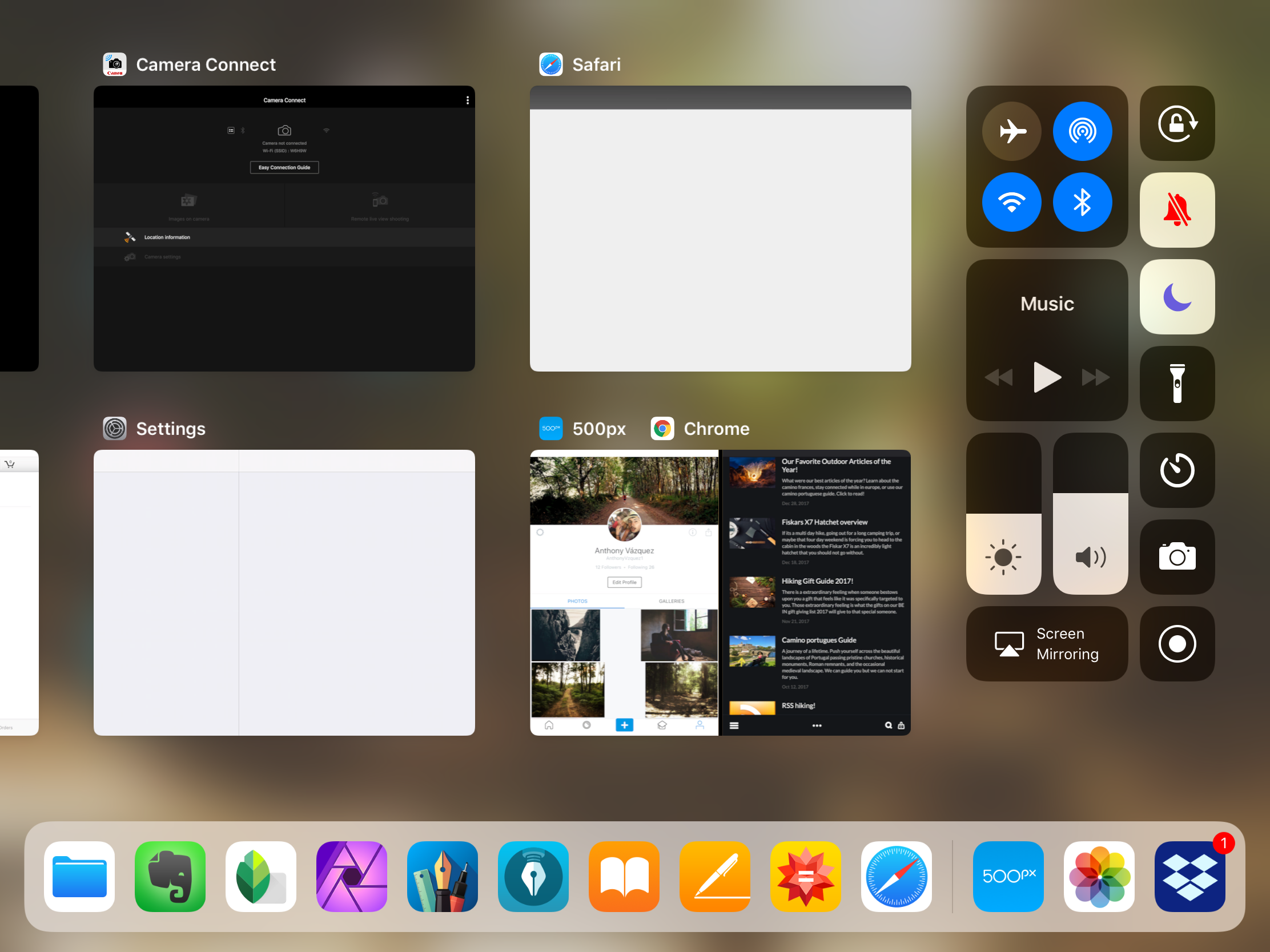Open Safari from the dock
Image resolution: width=1270 pixels, height=952 pixels.
pos(896,876)
